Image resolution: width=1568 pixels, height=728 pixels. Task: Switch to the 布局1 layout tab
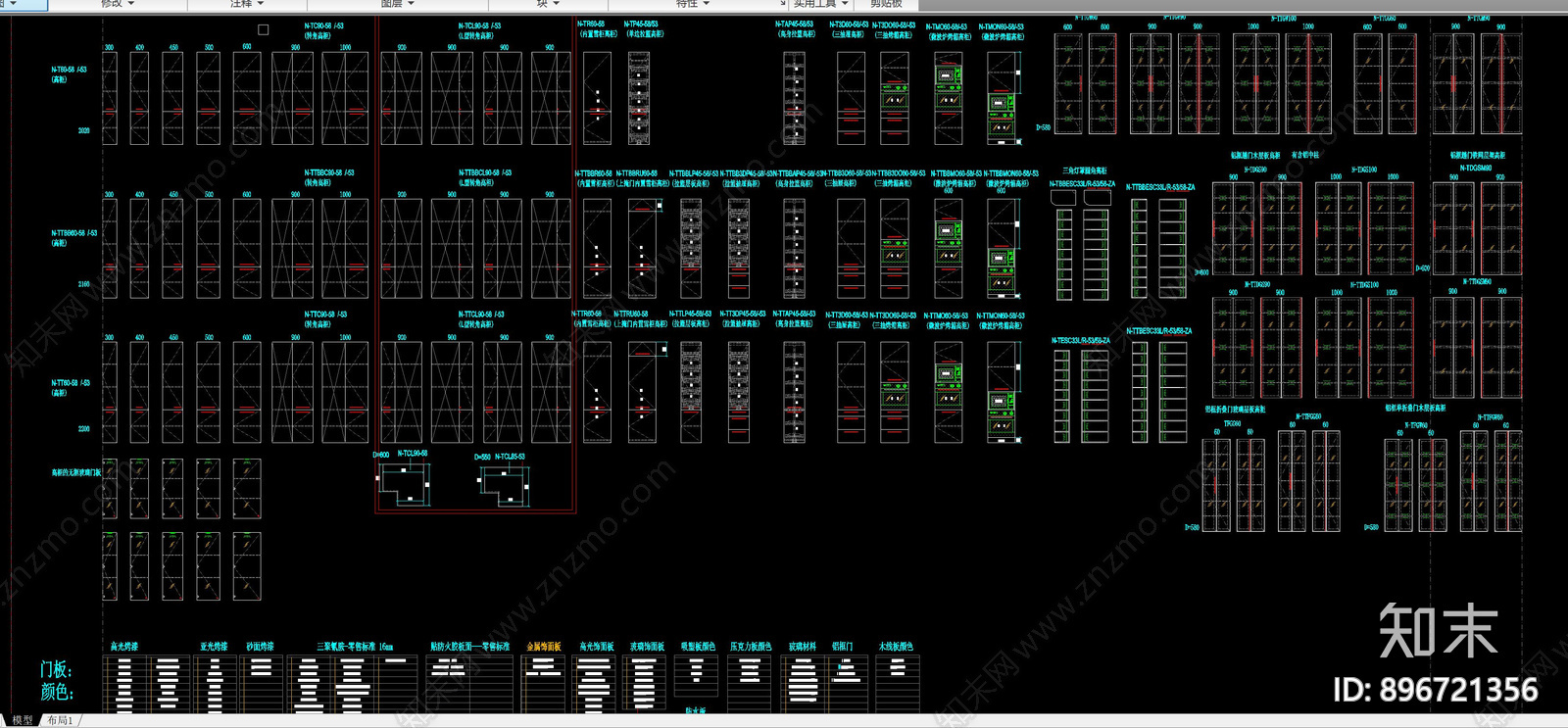coord(60,720)
